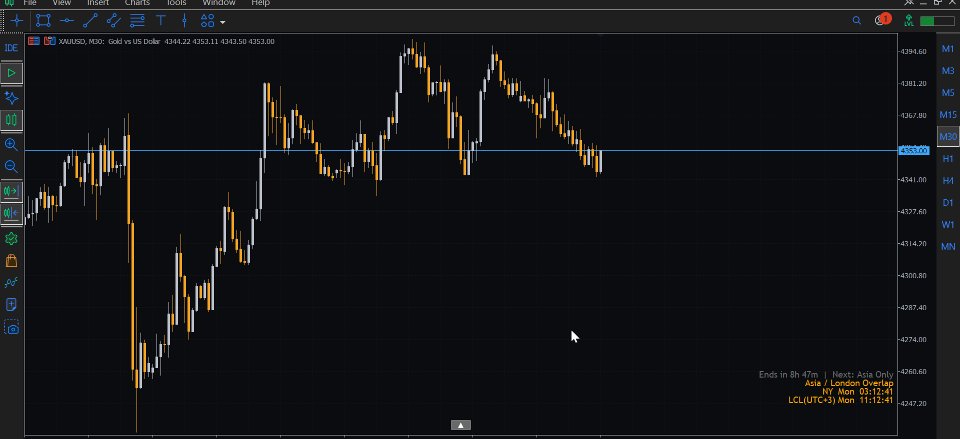Click the "Next: Asia Only" text
The image size is (960, 439).
[x=863, y=374]
